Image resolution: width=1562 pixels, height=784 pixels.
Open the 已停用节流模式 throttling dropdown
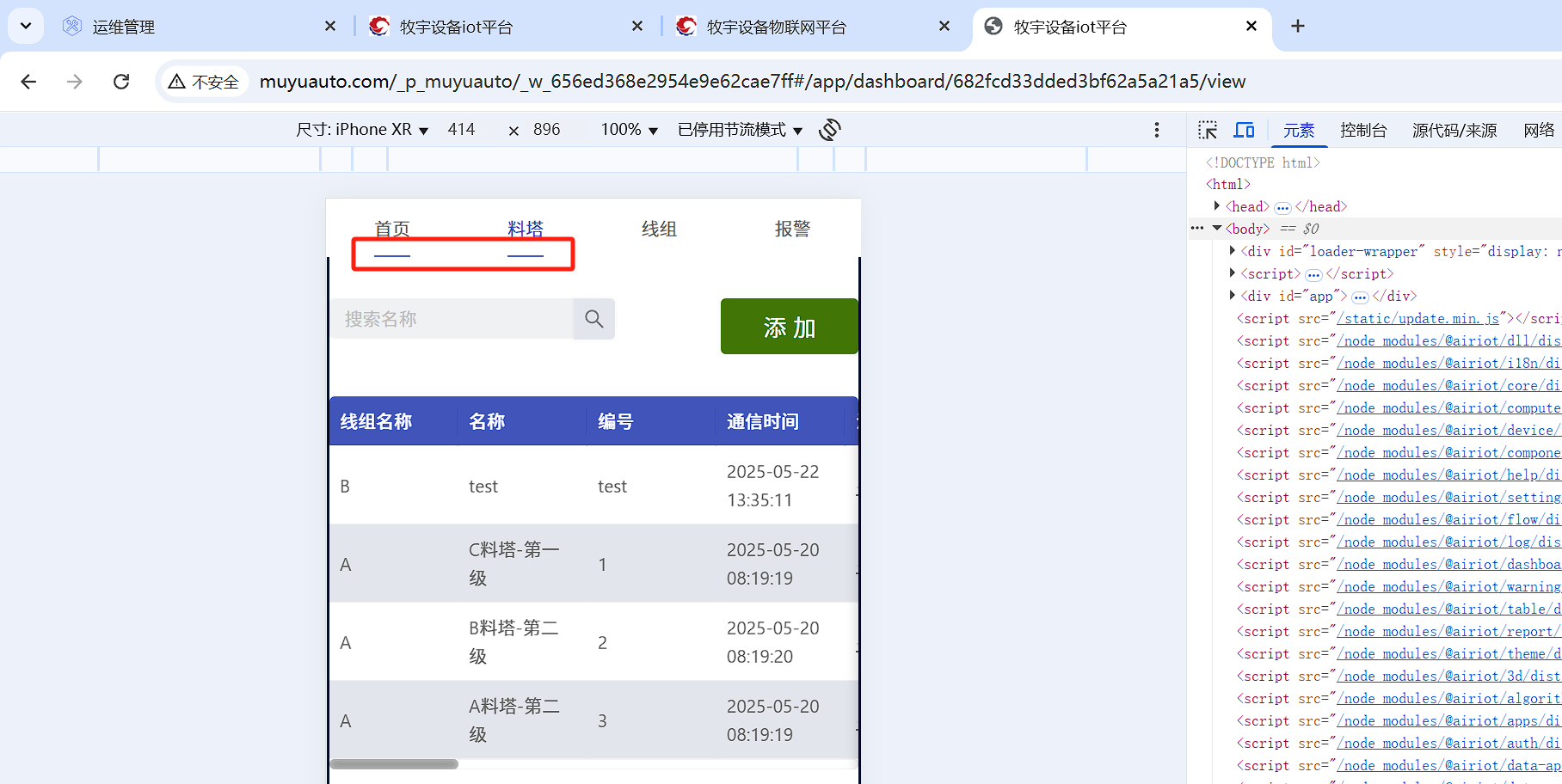click(740, 130)
